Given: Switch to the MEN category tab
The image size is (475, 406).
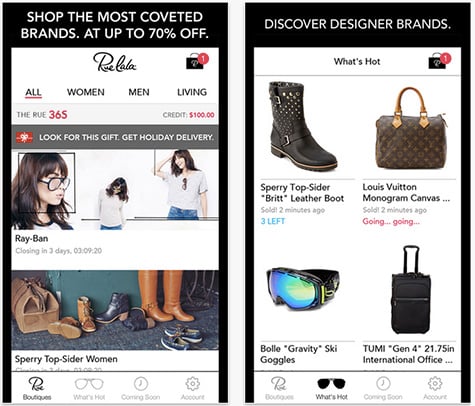Looking at the screenshot, I should (x=139, y=92).
